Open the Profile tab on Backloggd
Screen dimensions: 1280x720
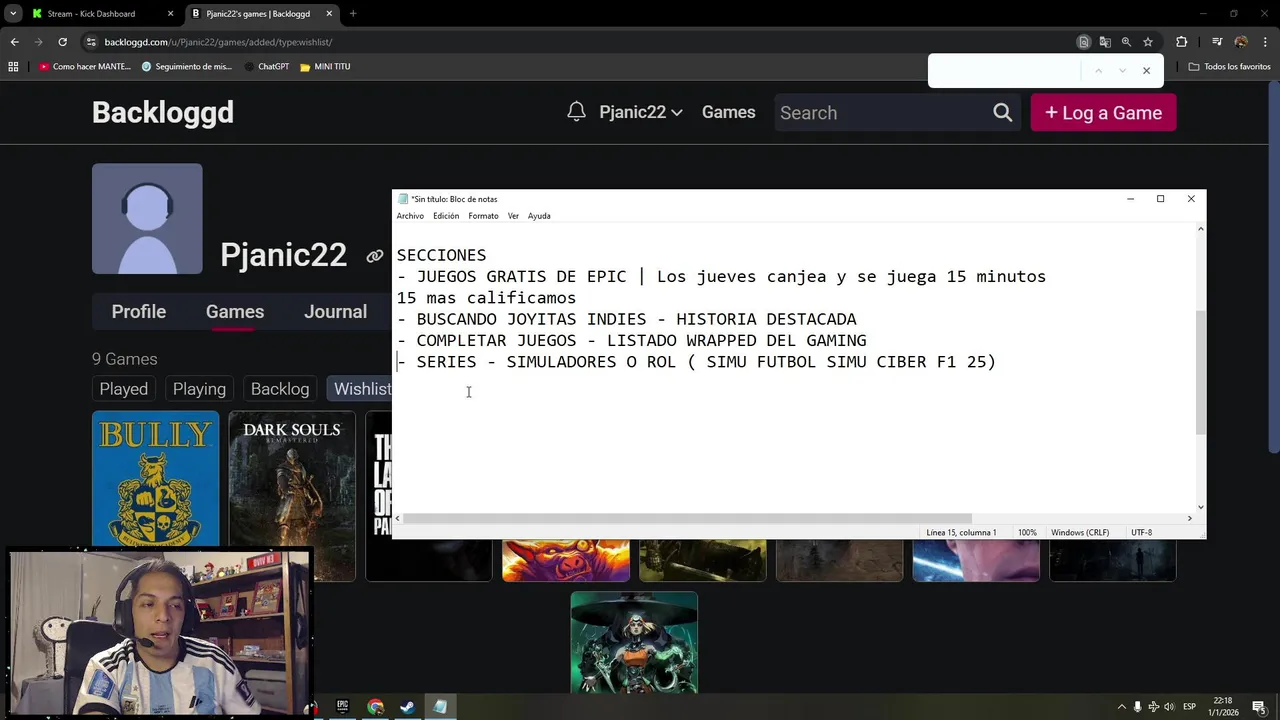(x=139, y=312)
